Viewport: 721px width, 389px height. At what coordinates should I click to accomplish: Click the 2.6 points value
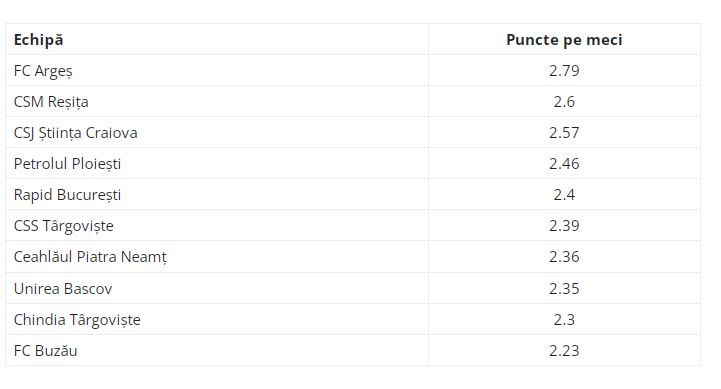(564, 102)
